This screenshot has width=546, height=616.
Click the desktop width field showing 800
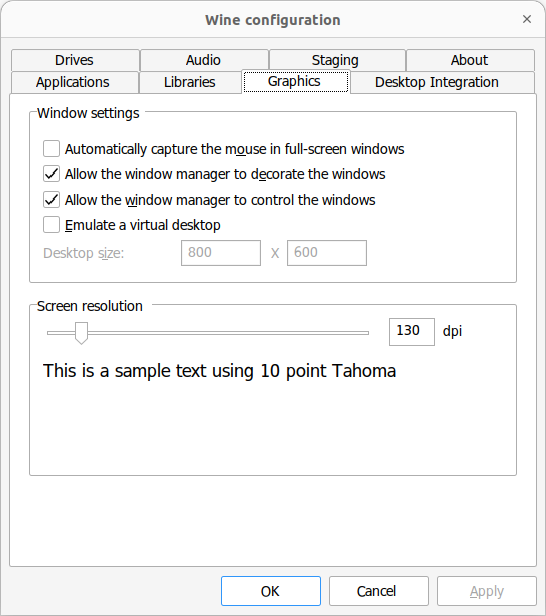tap(221, 253)
